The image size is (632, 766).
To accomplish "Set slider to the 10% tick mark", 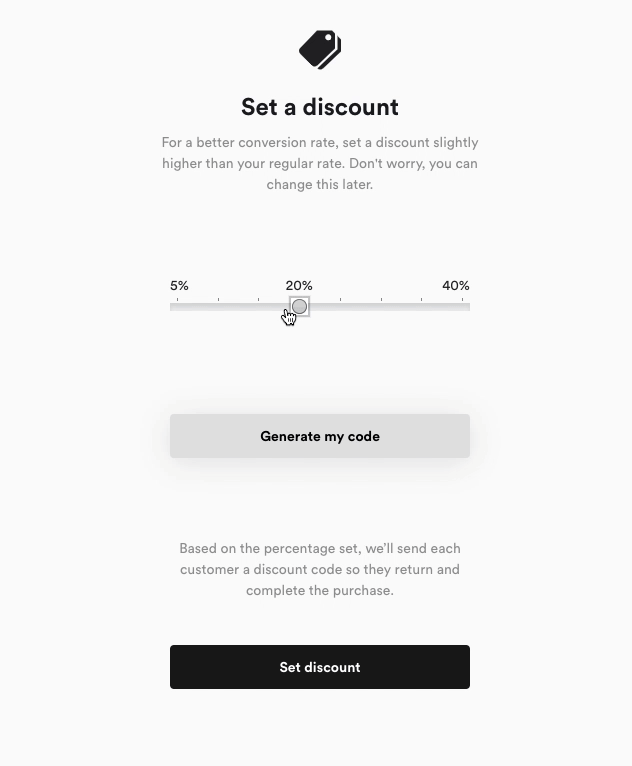I will click(x=218, y=306).
